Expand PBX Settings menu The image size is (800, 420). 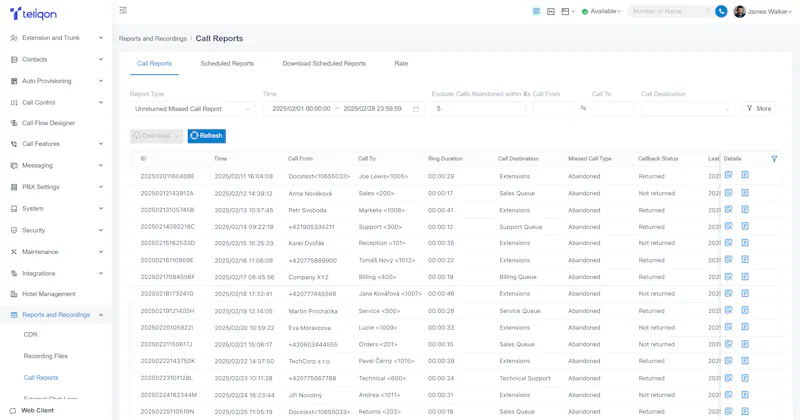[x=56, y=187]
